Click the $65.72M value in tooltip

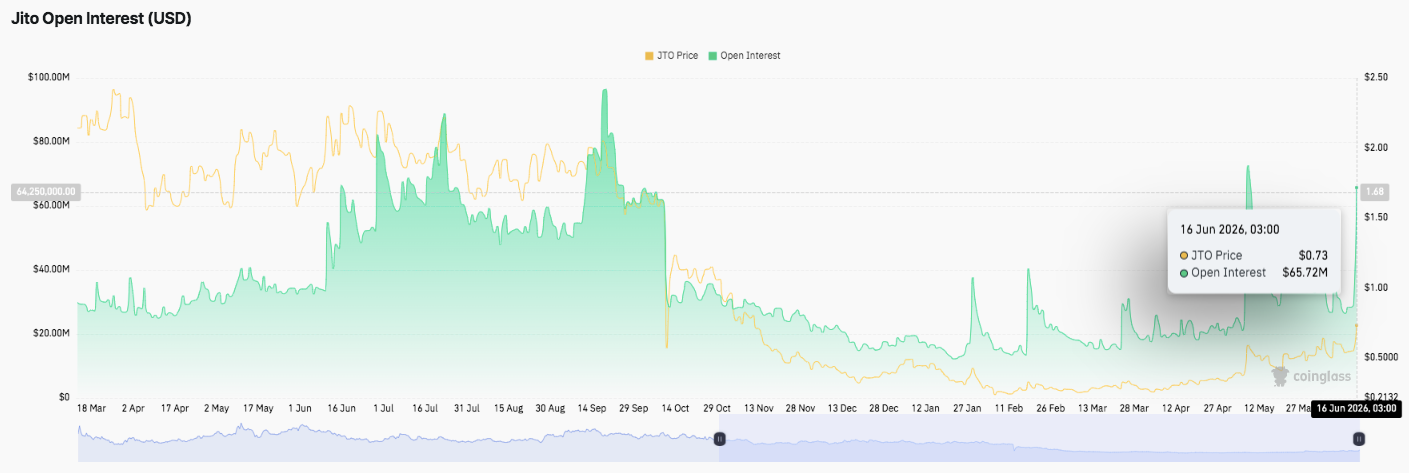coord(1305,272)
